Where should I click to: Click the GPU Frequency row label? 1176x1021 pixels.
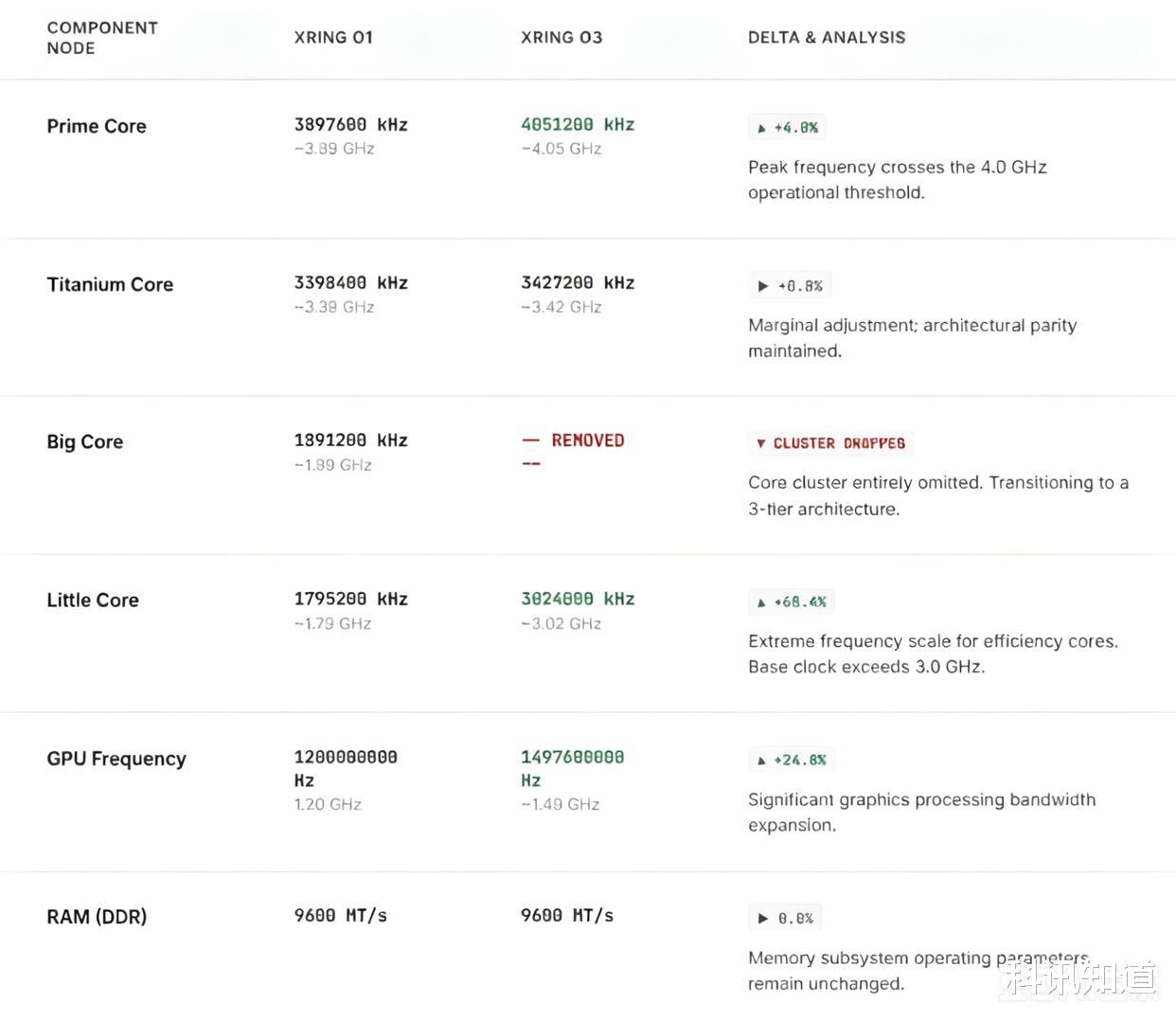pos(116,759)
